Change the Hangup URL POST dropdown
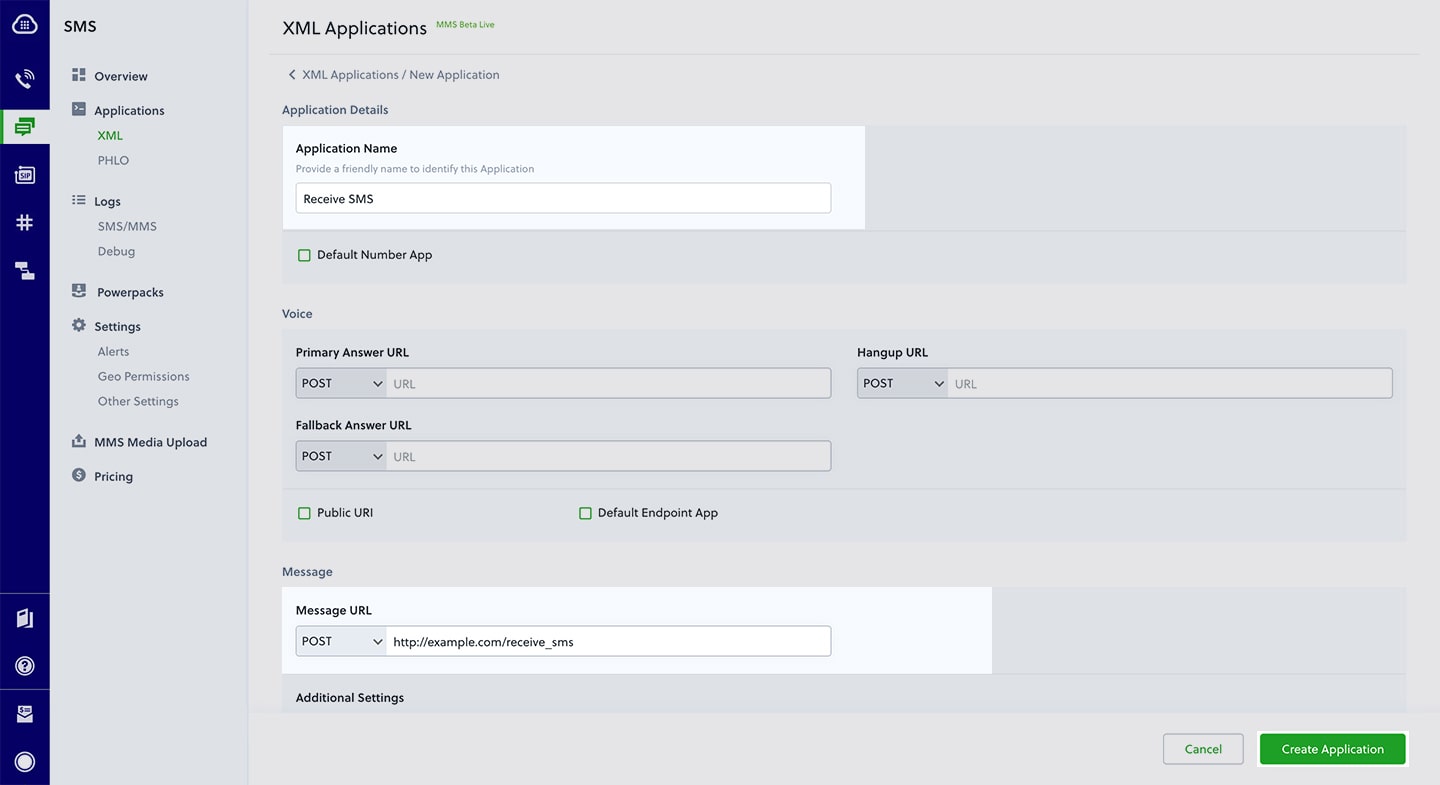Viewport: 1440px width, 785px height. [901, 382]
